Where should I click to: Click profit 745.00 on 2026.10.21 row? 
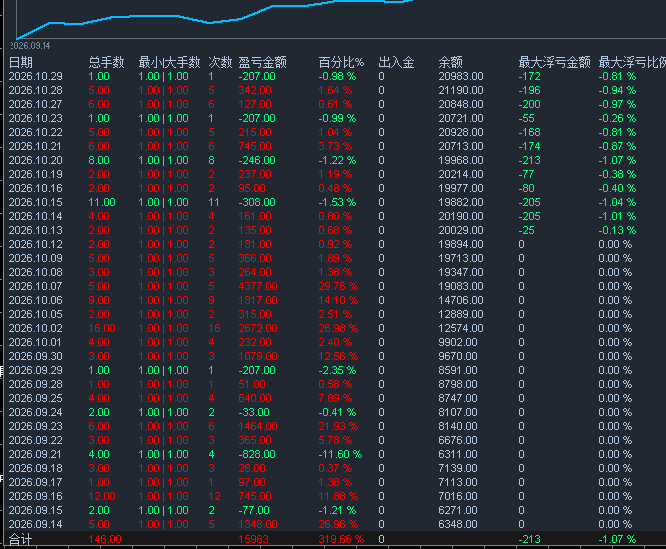coord(254,146)
